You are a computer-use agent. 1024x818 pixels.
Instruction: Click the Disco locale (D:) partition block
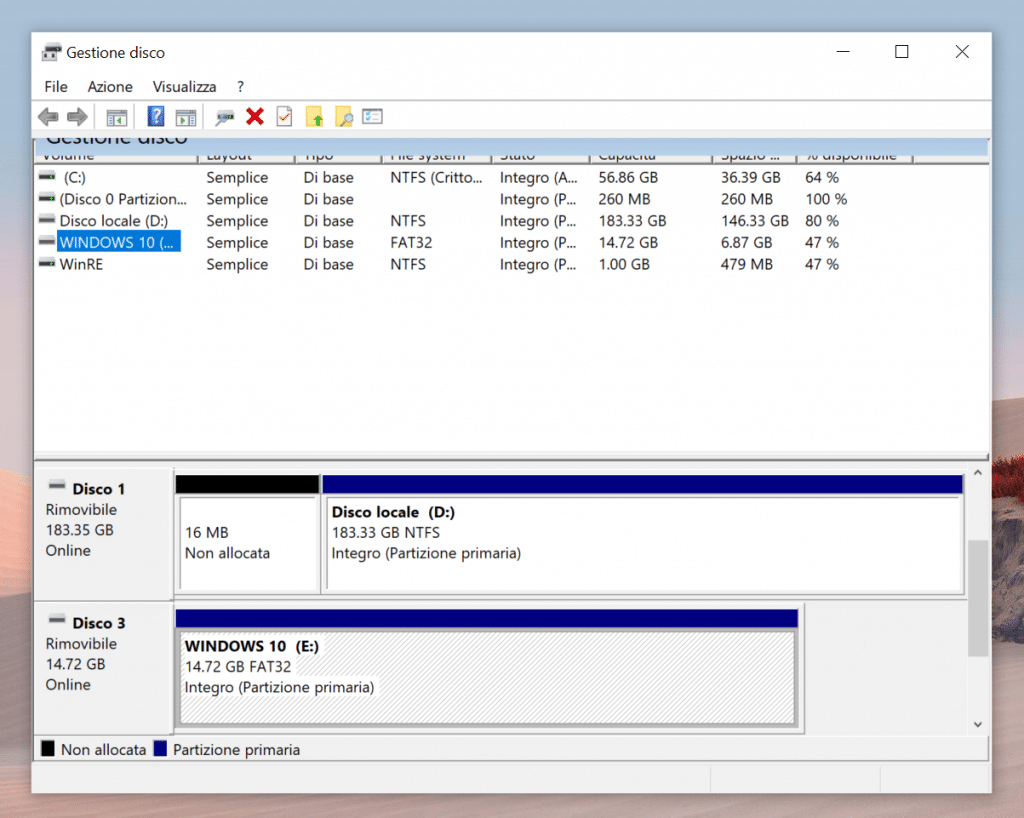(x=642, y=540)
